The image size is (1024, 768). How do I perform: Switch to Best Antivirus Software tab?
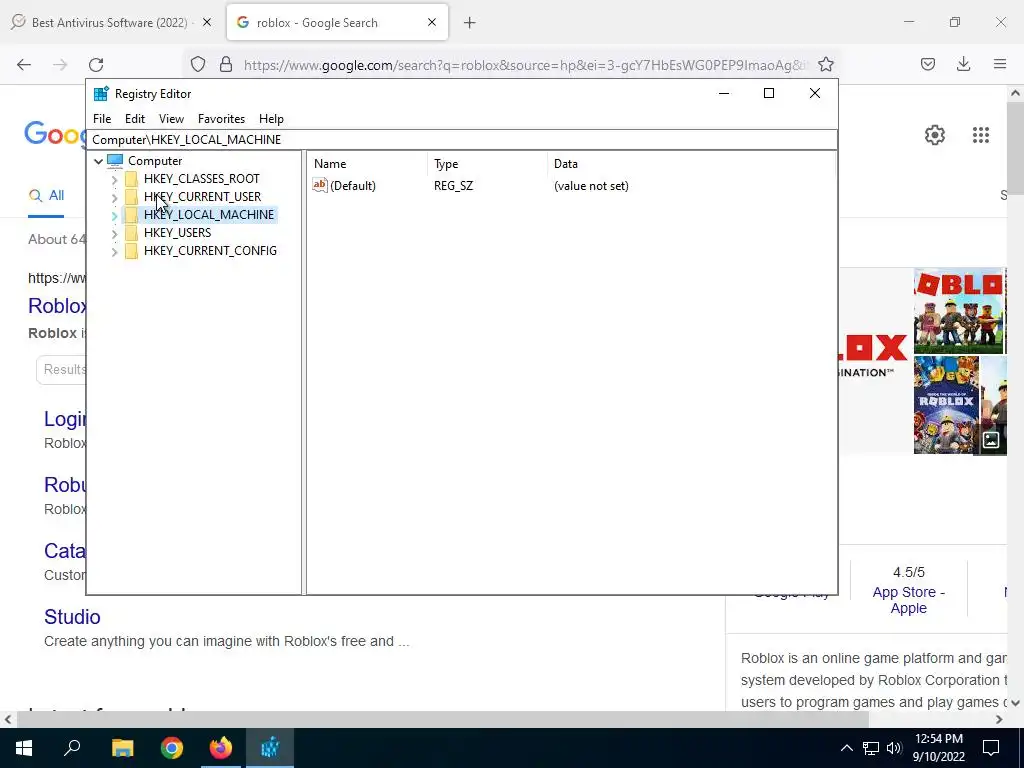tap(108, 23)
